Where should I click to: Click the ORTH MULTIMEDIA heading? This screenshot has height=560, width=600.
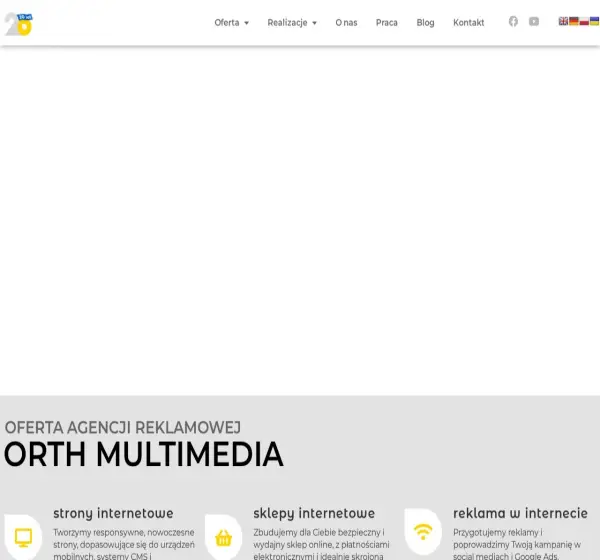pyautogui.click(x=144, y=454)
